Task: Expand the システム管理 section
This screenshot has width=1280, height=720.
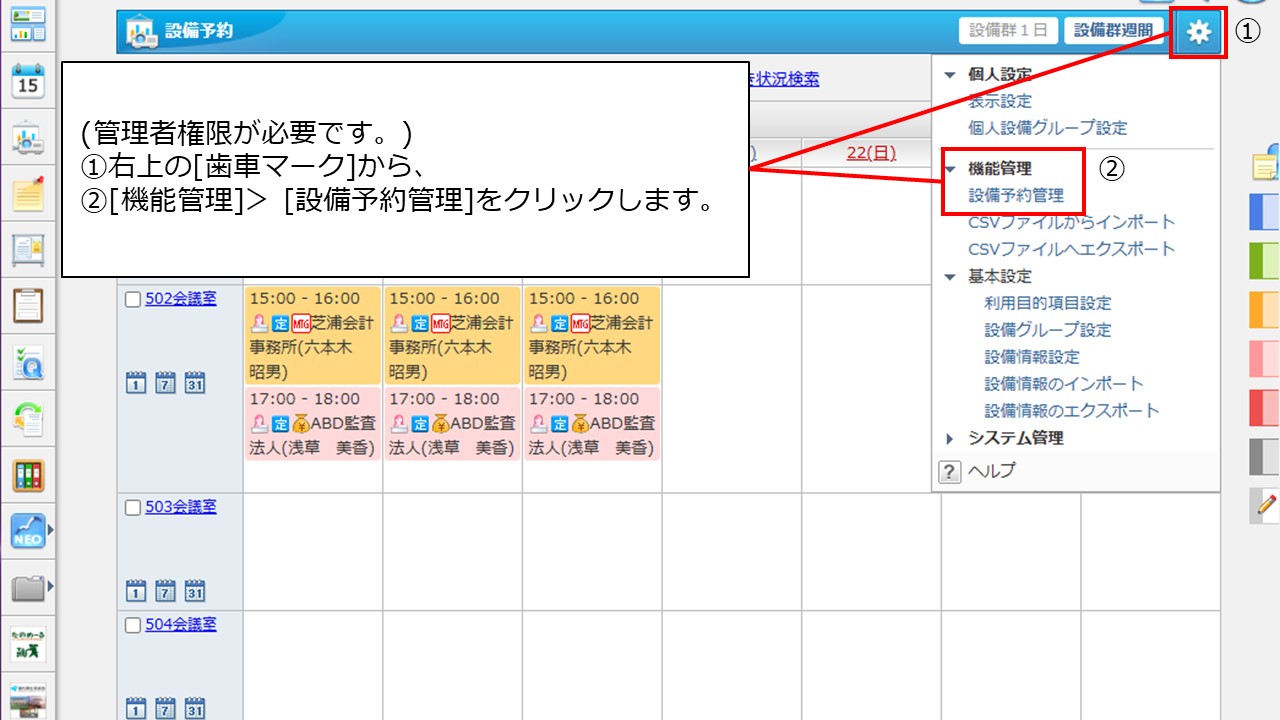Action: 950,438
